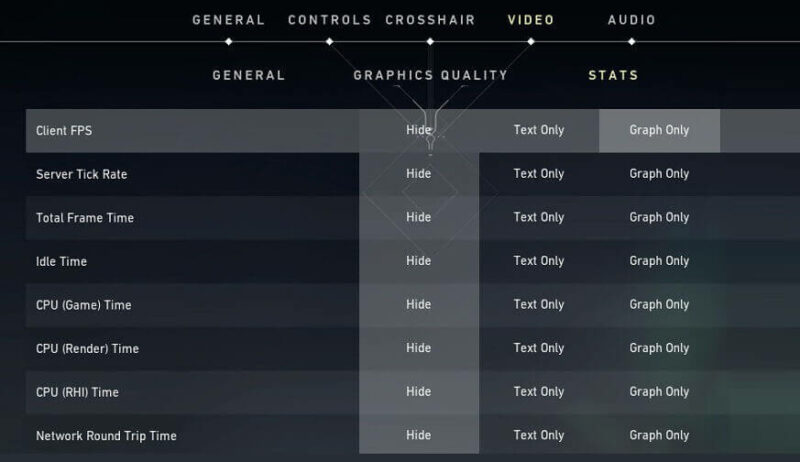
Task: Set Client FPS to Text Only
Action: pos(539,131)
